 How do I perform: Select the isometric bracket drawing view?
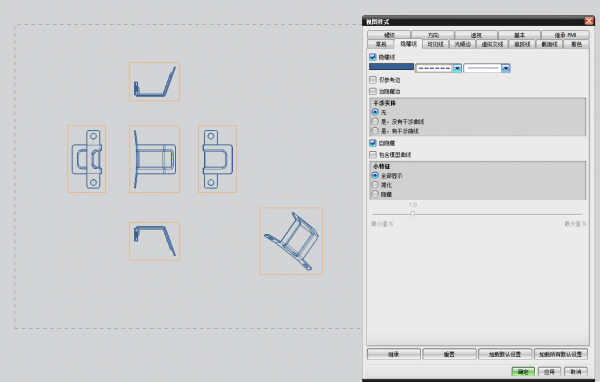(x=291, y=241)
